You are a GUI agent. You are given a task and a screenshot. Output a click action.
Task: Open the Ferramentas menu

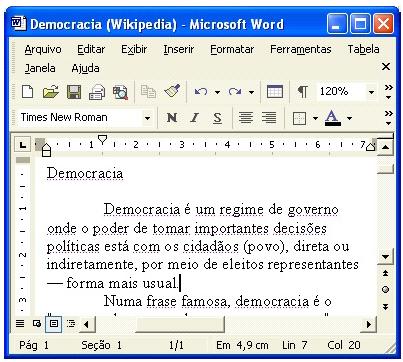301,49
